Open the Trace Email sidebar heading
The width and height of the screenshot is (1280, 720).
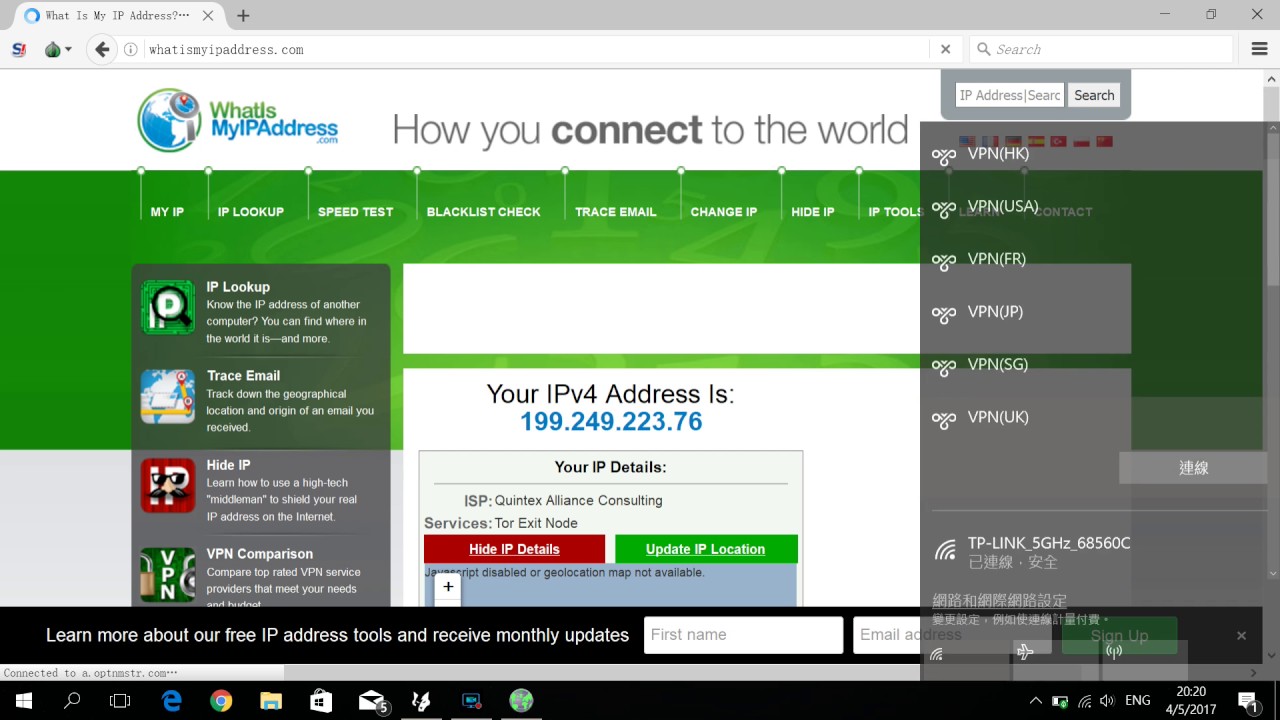[243, 376]
